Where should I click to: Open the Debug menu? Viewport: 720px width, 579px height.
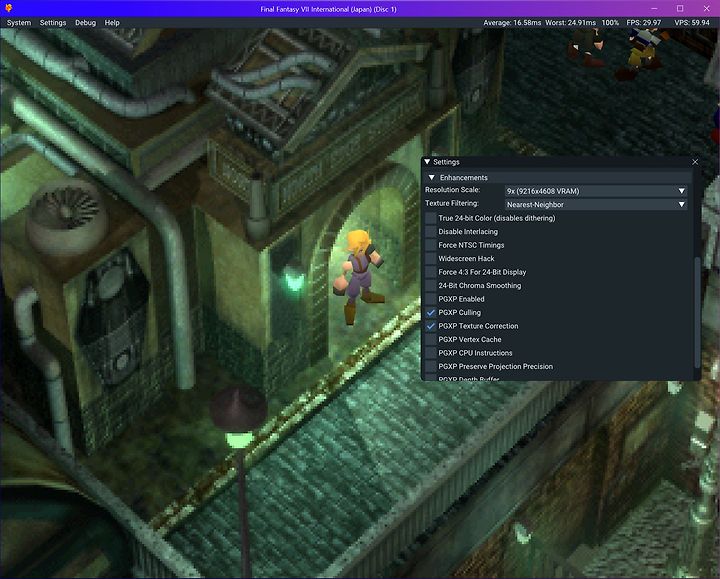pyautogui.click(x=85, y=22)
